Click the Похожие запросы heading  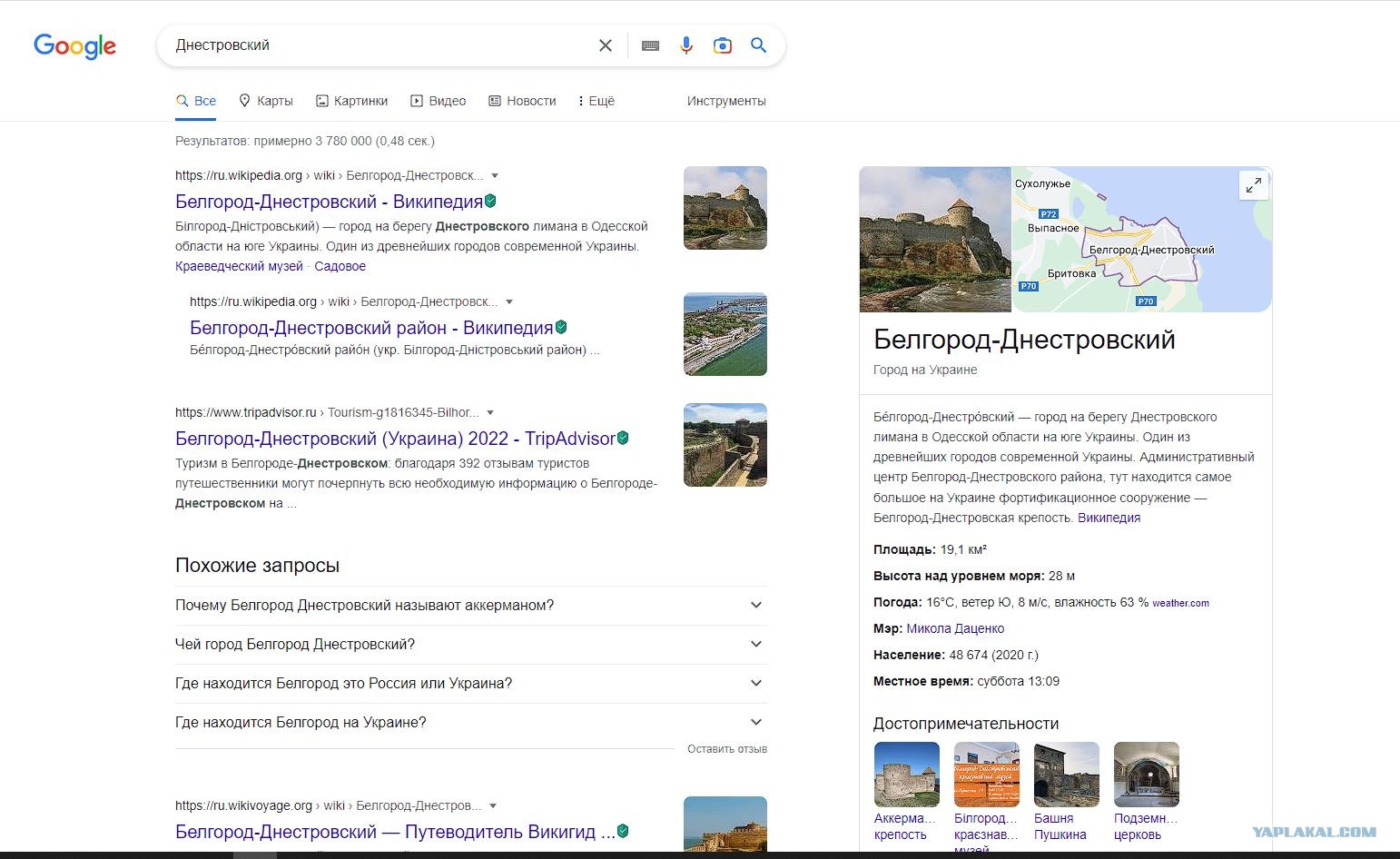tap(257, 565)
